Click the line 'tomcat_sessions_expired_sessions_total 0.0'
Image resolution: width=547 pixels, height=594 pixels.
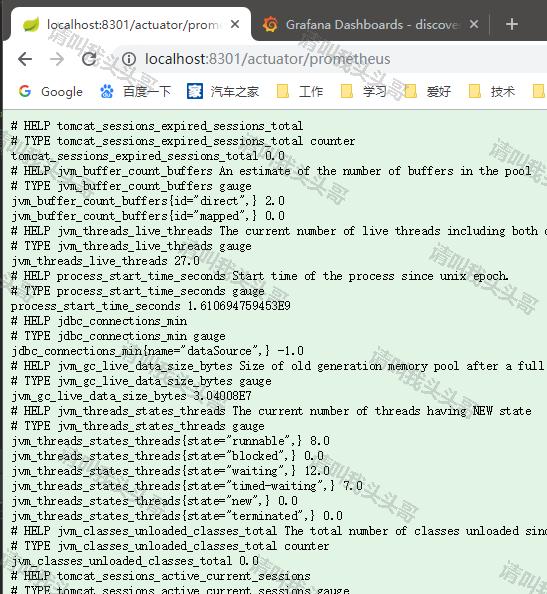[148, 156]
